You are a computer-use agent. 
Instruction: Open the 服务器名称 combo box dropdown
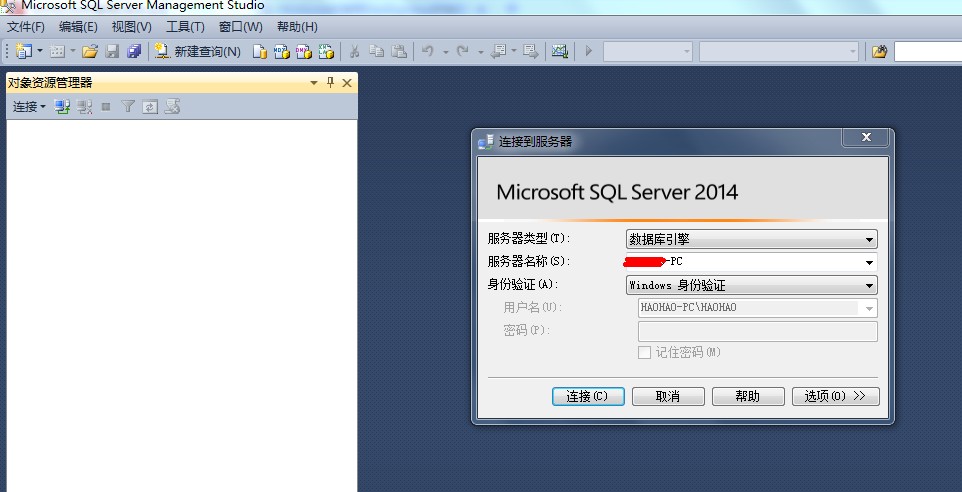869,262
